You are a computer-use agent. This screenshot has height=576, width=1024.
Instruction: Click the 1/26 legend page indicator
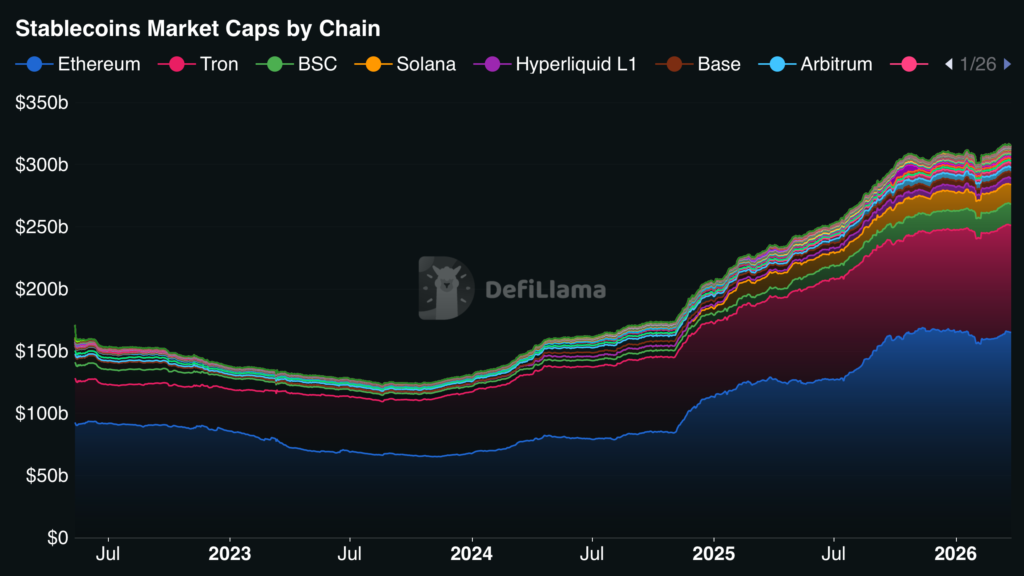coord(977,64)
